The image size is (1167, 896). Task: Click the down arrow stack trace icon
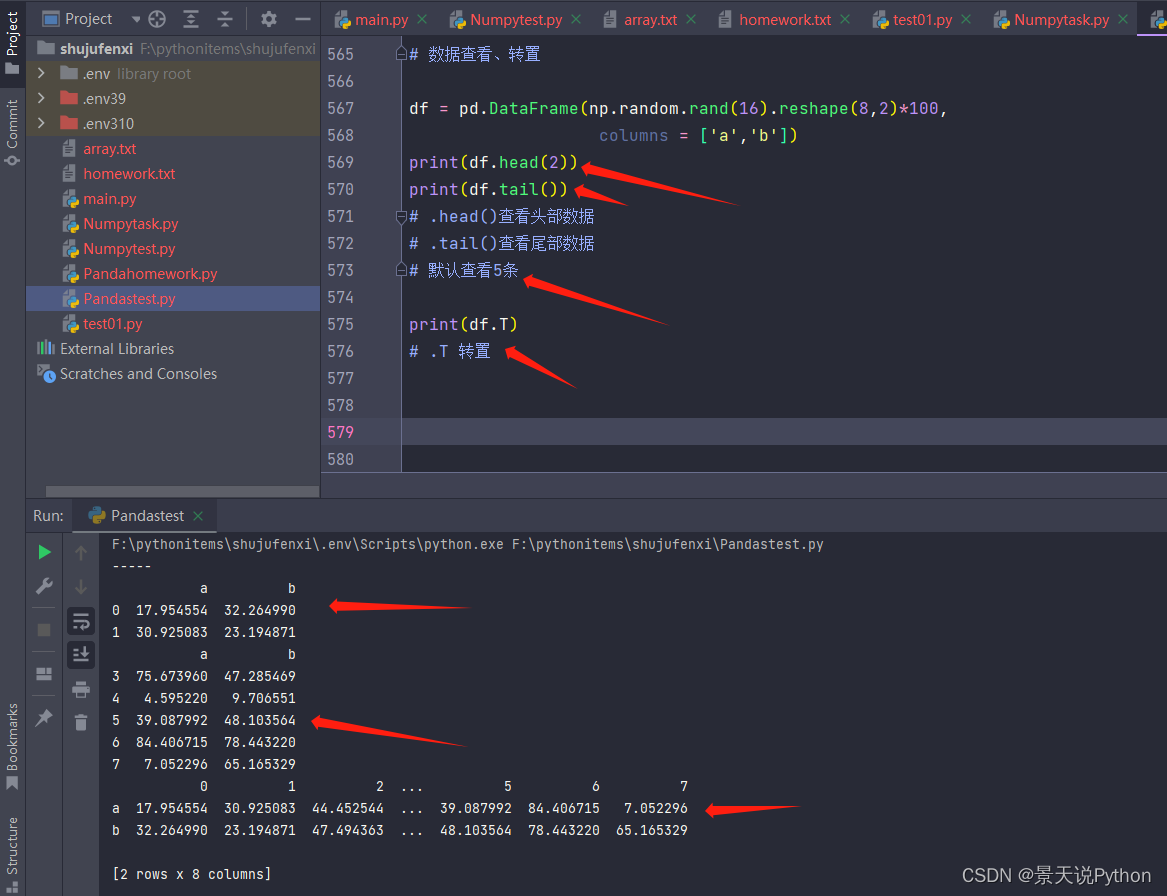81,586
